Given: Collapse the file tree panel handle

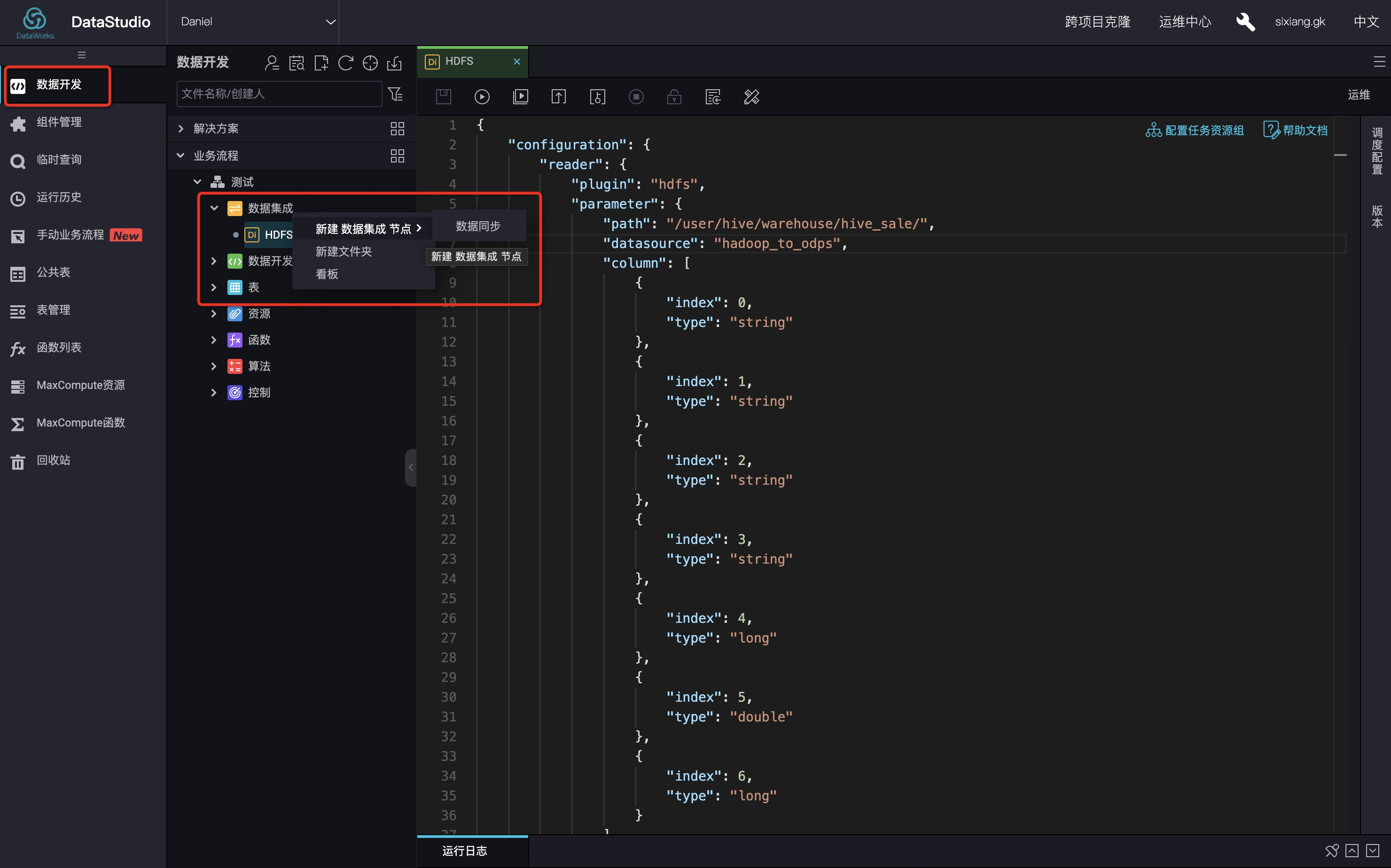Looking at the screenshot, I should [410, 467].
